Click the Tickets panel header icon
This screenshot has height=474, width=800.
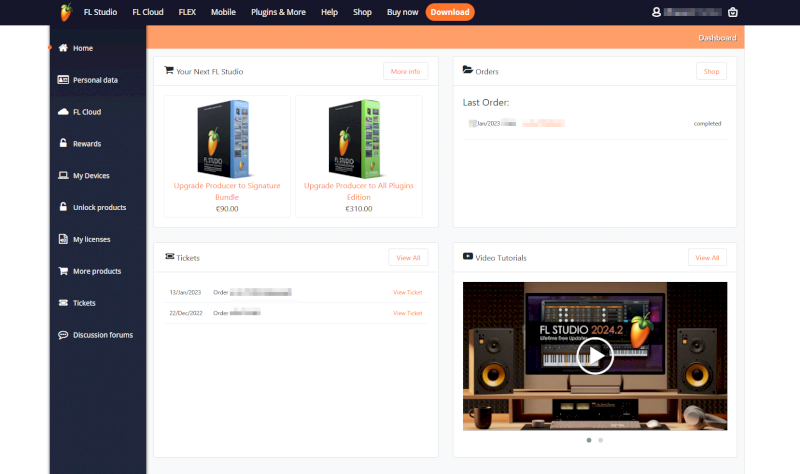click(x=169, y=256)
